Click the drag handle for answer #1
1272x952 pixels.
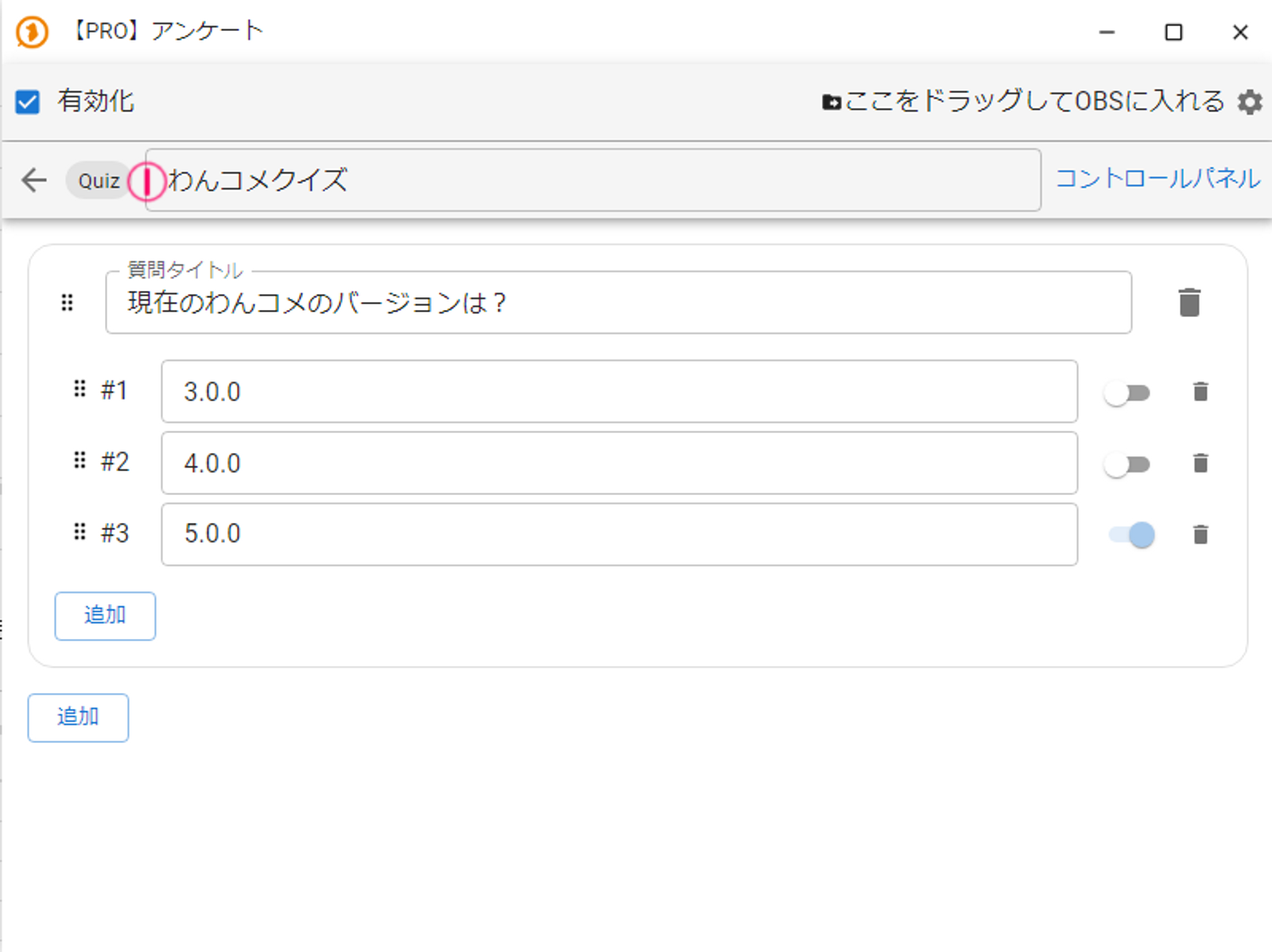(79, 389)
